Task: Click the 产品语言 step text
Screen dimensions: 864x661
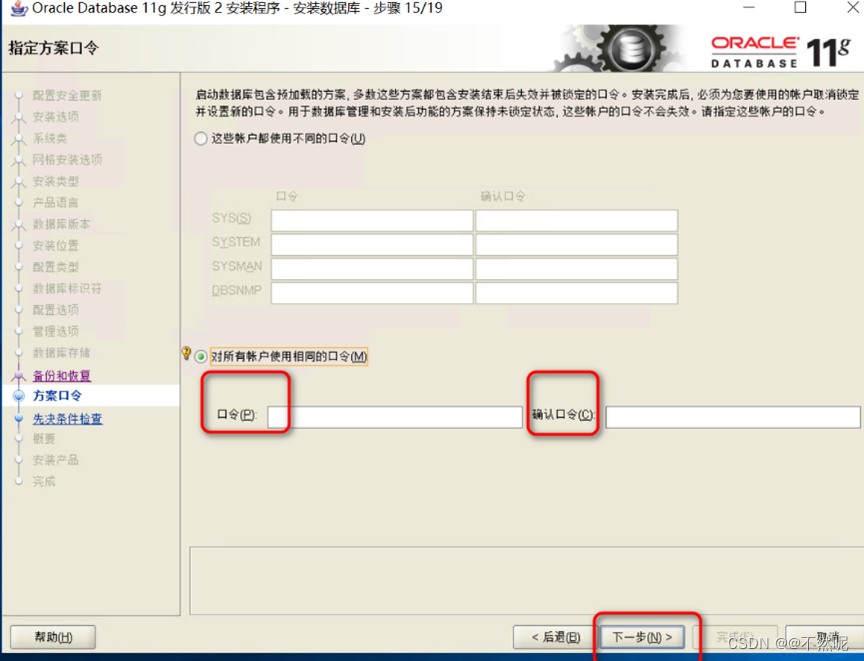Action: point(56,203)
